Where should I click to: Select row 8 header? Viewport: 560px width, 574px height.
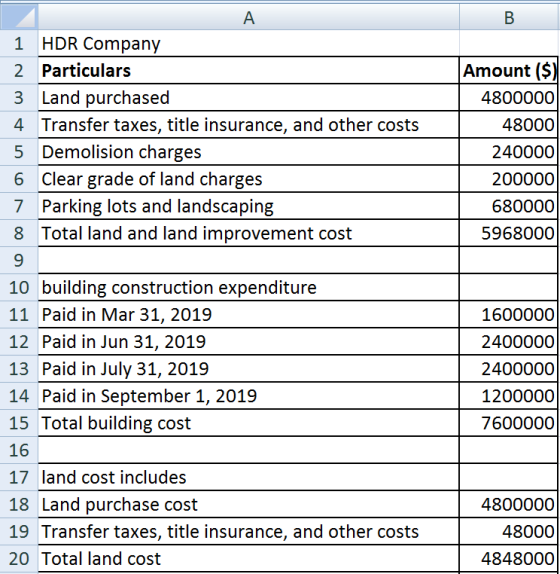pos(19,233)
